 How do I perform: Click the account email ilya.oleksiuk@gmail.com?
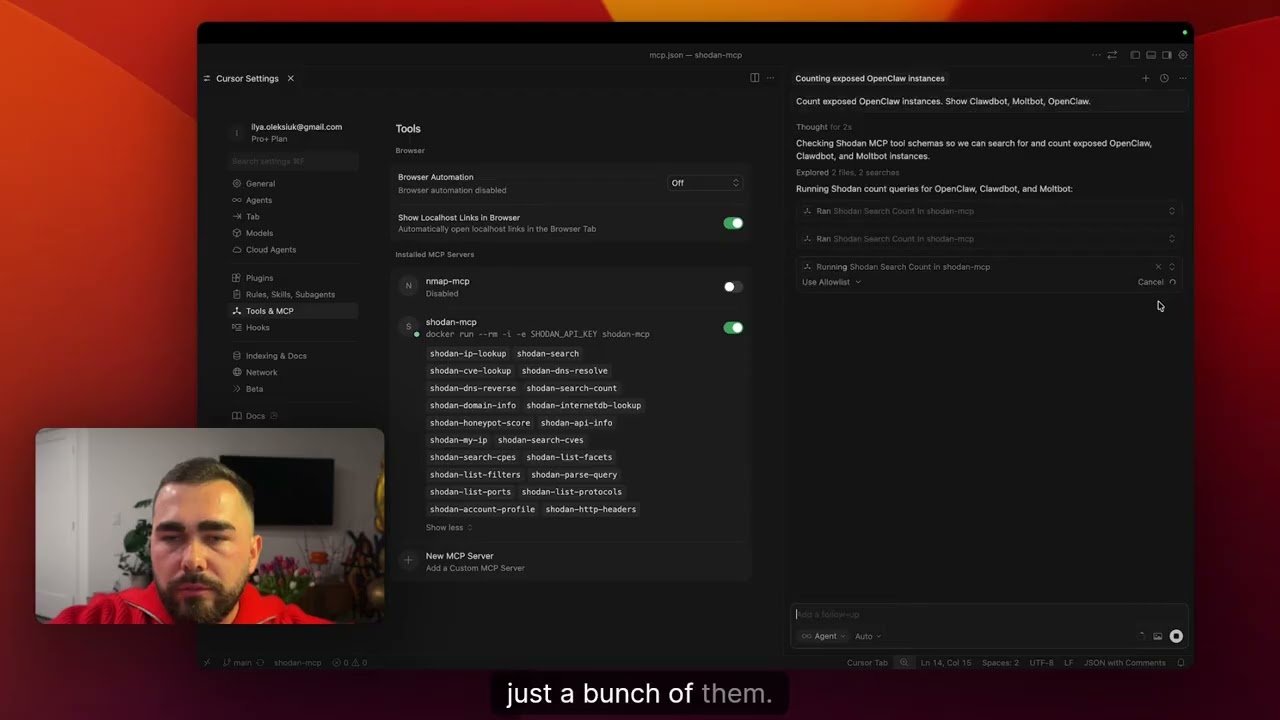(296, 127)
